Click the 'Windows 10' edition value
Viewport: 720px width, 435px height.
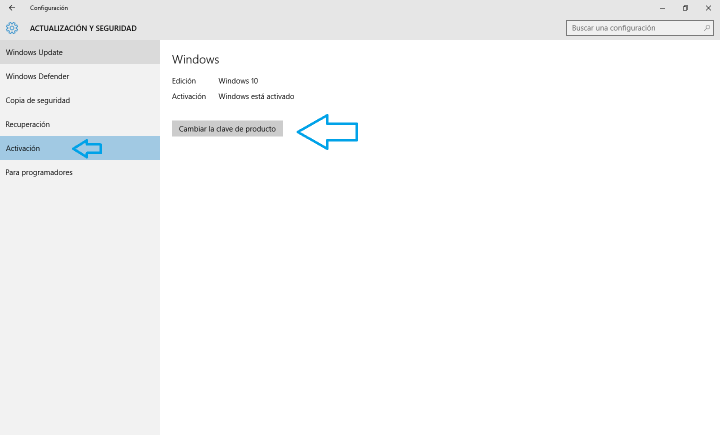point(238,81)
